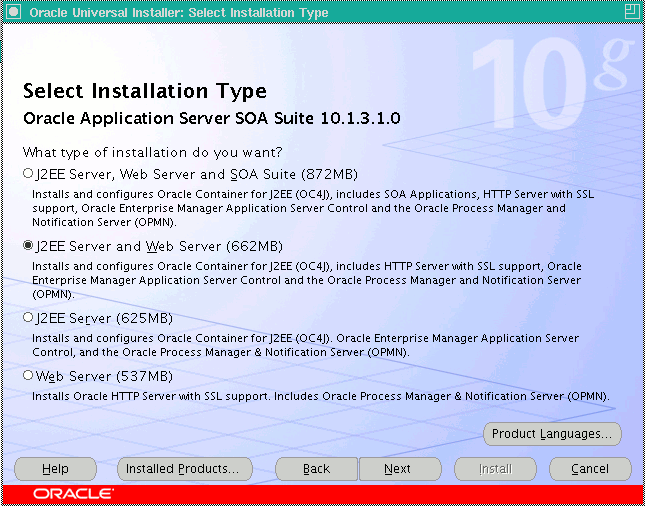The image size is (645, 508).
Task: Click the greyed-out Install button
Action: point(495,469)
